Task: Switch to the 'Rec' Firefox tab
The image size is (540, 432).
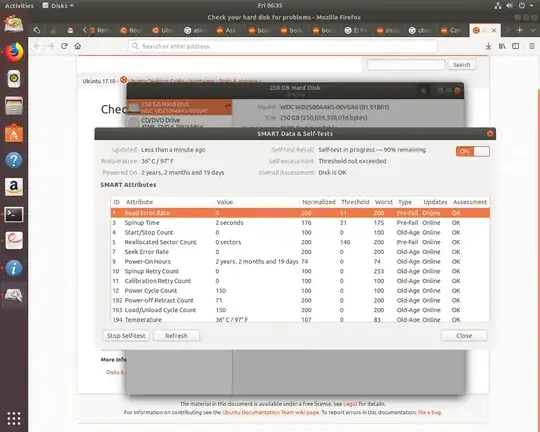Action: coord(100,30)
